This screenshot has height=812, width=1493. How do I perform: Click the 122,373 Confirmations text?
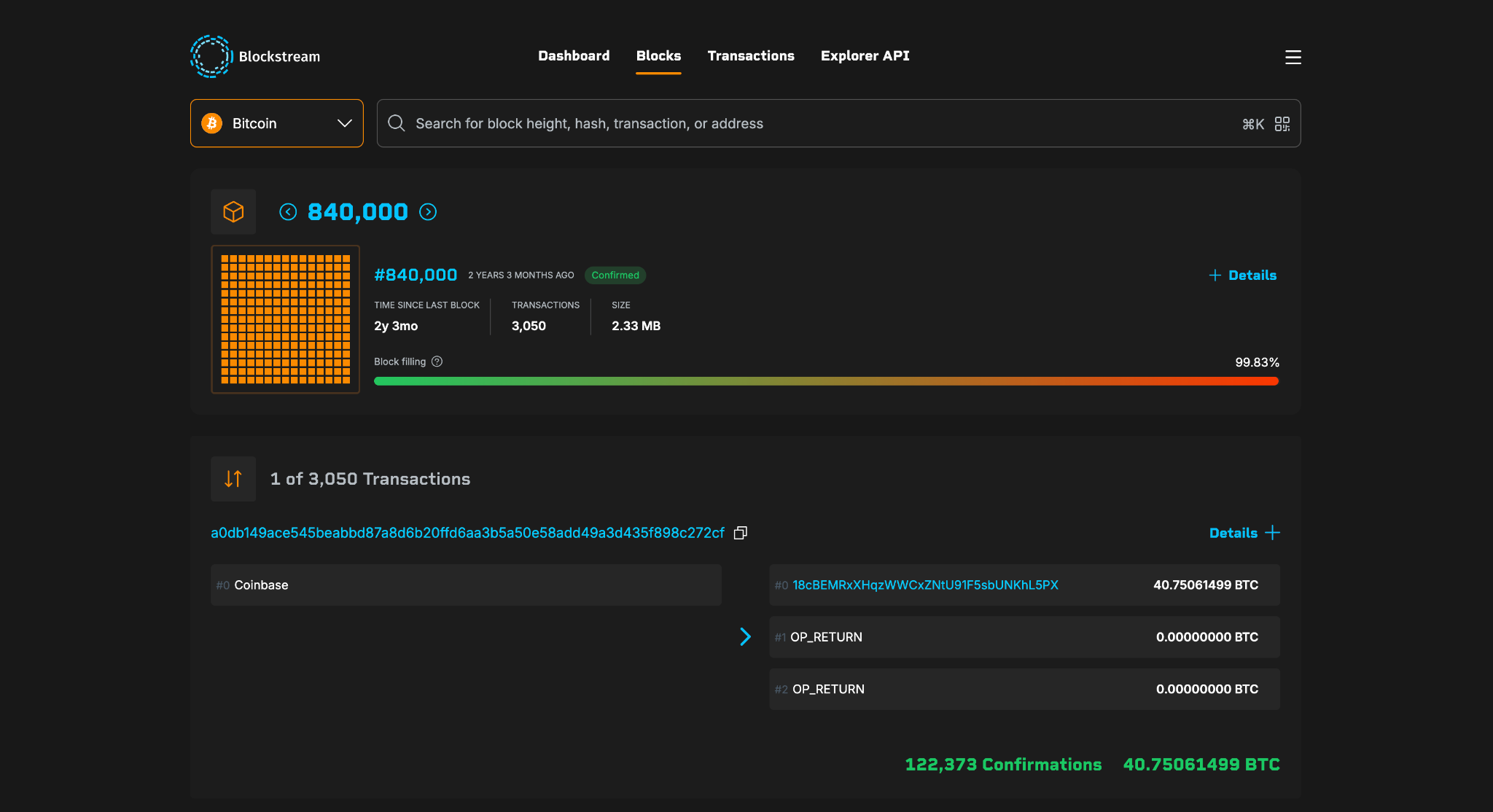click(1003, 765)
